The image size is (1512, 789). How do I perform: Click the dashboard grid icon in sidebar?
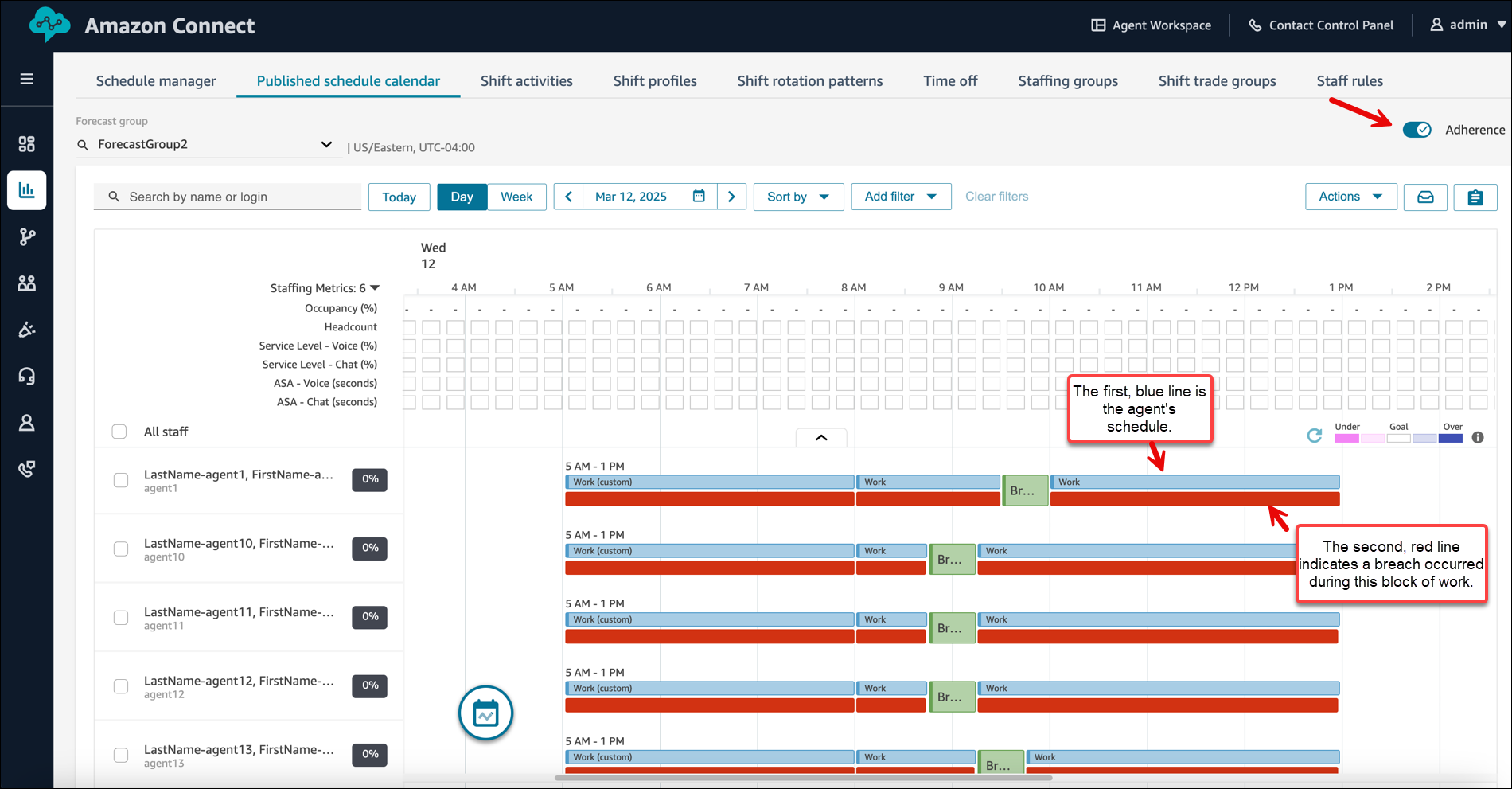(26, 144)
